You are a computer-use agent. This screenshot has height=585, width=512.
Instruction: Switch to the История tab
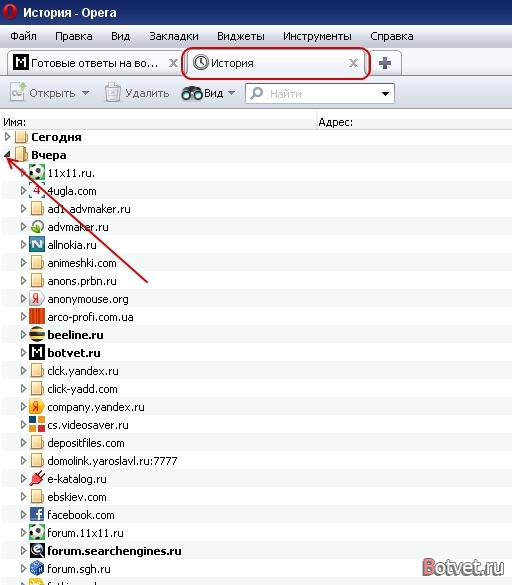276,63
